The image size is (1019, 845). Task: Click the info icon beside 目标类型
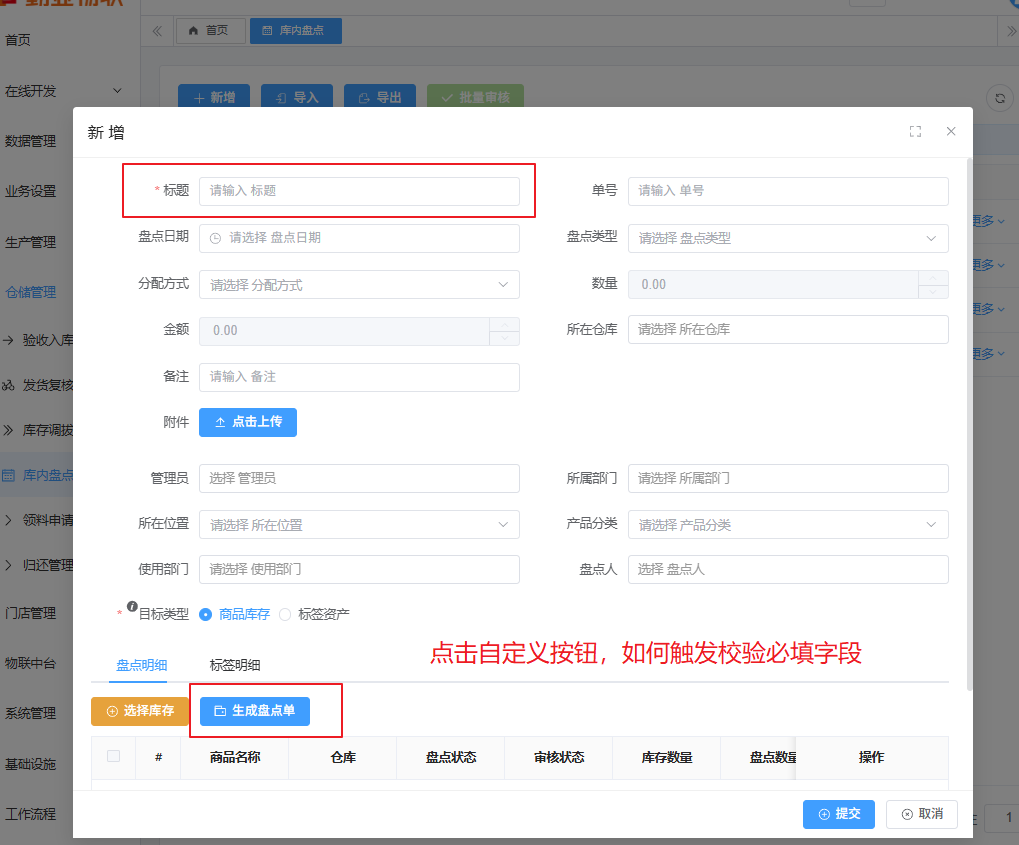click(x=132, y=606)
